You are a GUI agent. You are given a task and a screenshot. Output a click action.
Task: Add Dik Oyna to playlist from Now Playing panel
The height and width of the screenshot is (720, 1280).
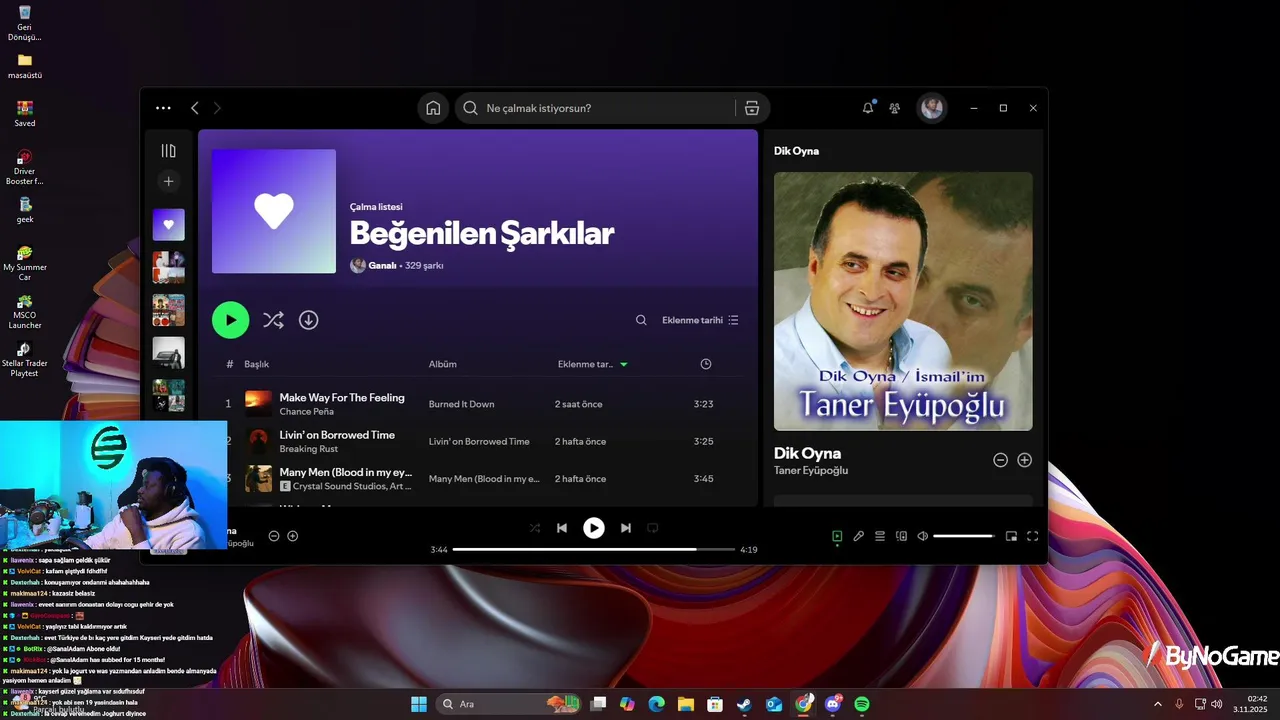coord(1025,460)
